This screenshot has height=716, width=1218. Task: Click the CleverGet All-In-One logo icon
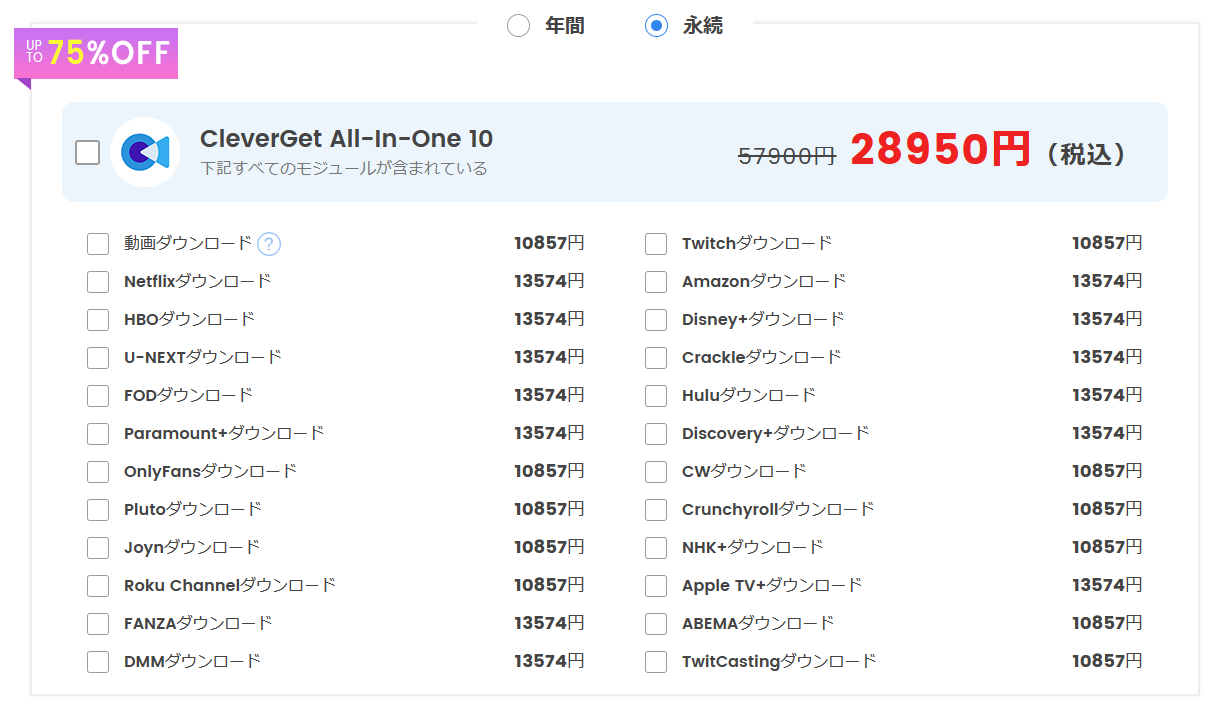click(145, 152)
